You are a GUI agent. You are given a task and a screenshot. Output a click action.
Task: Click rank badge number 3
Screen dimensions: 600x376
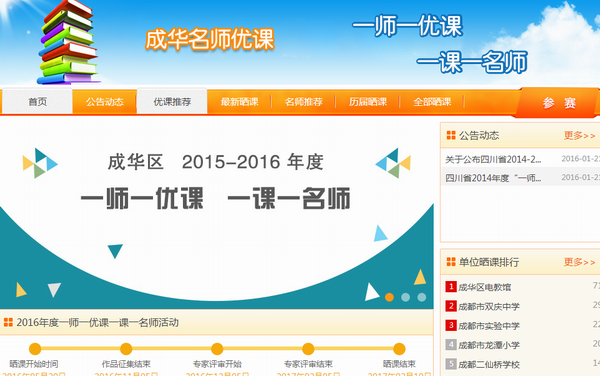[451, 326]
